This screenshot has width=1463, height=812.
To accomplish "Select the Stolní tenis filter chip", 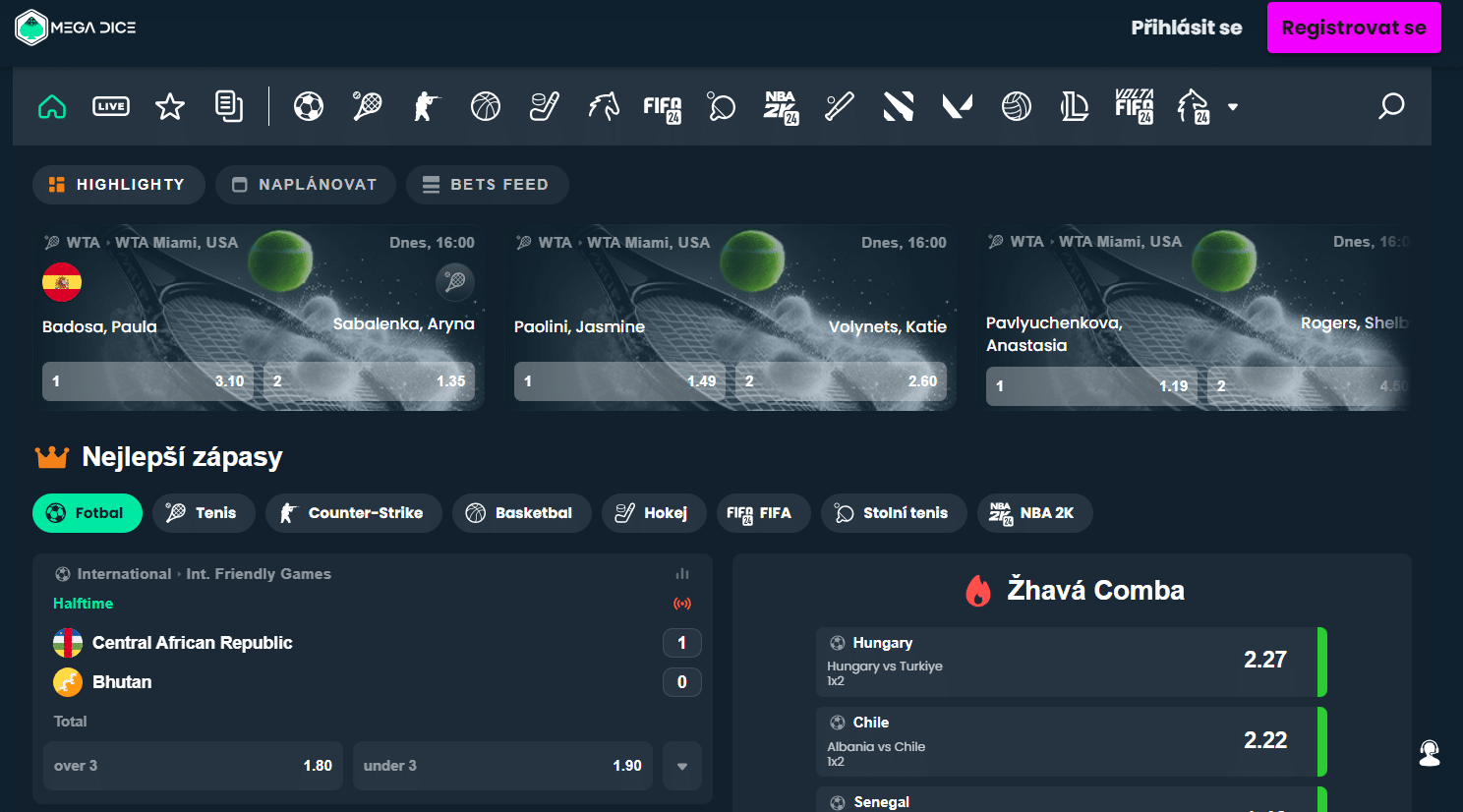I will point(894,513).
